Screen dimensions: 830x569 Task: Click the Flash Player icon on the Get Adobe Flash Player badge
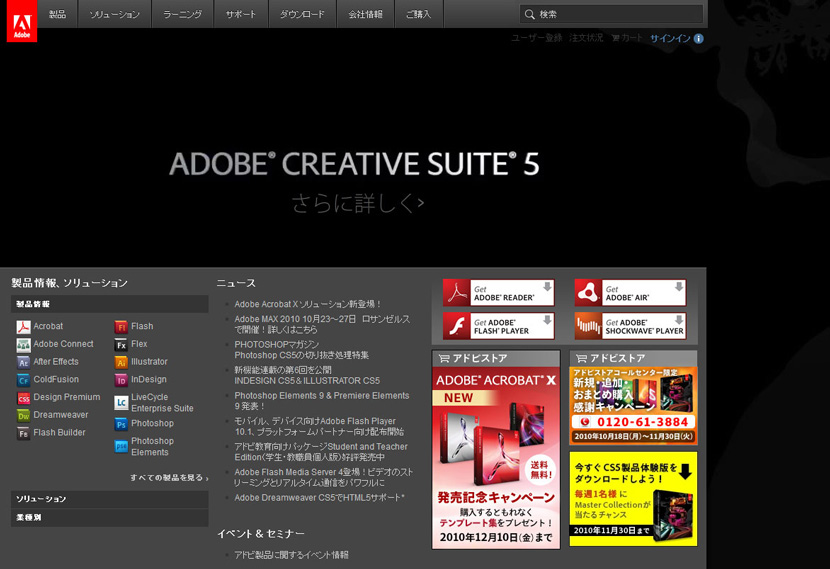tap(457, 326)
